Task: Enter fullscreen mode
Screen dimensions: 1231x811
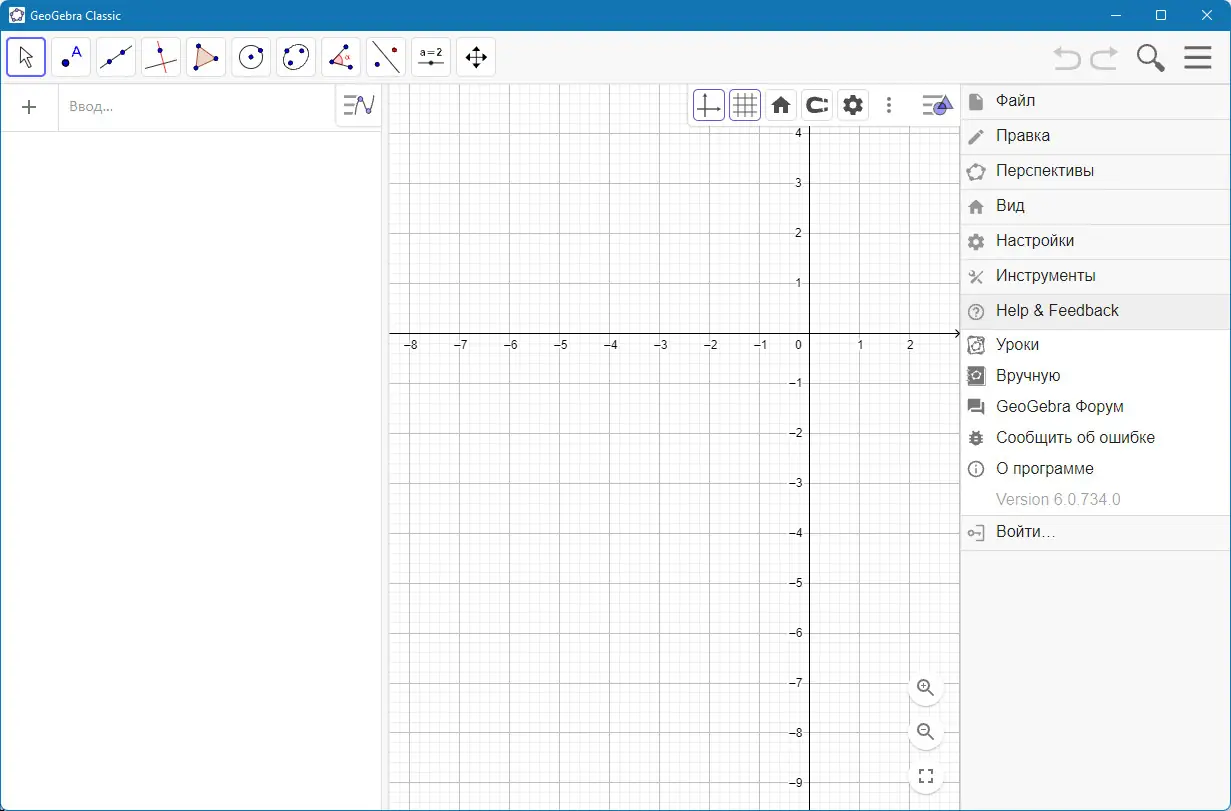Action: tap(926, 776)
